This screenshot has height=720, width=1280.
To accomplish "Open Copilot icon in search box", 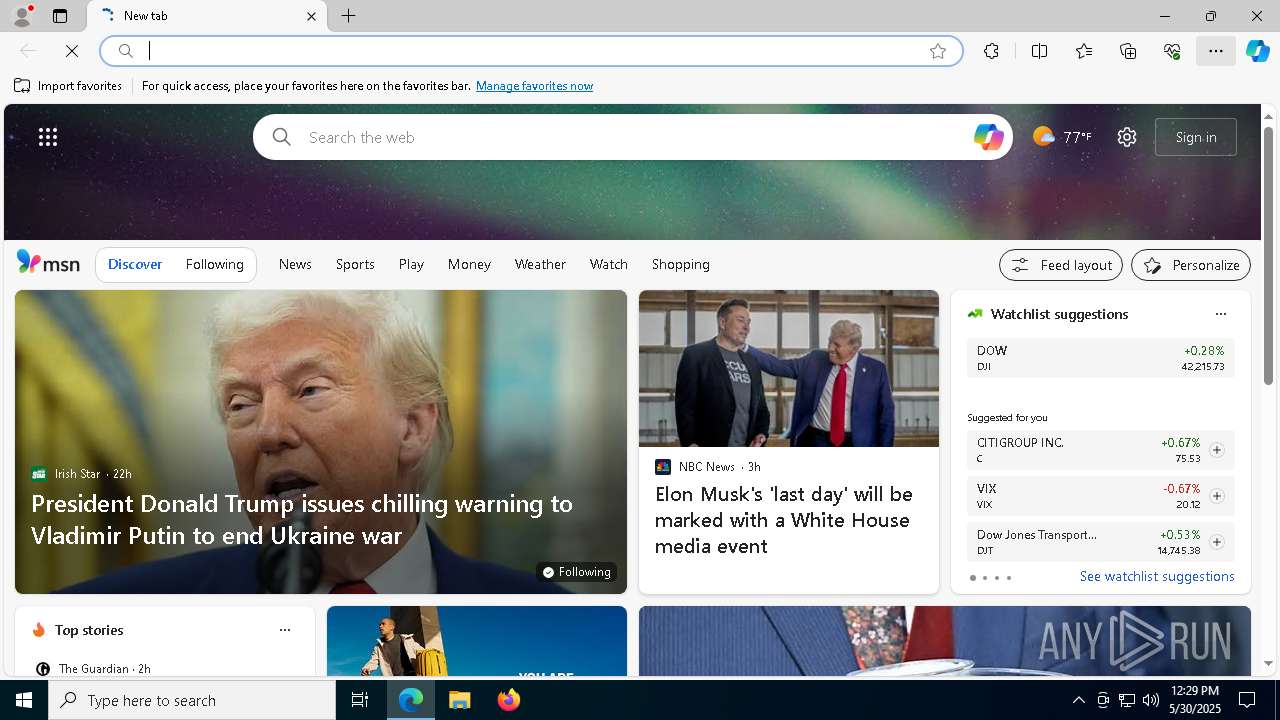I will point(988,137).
